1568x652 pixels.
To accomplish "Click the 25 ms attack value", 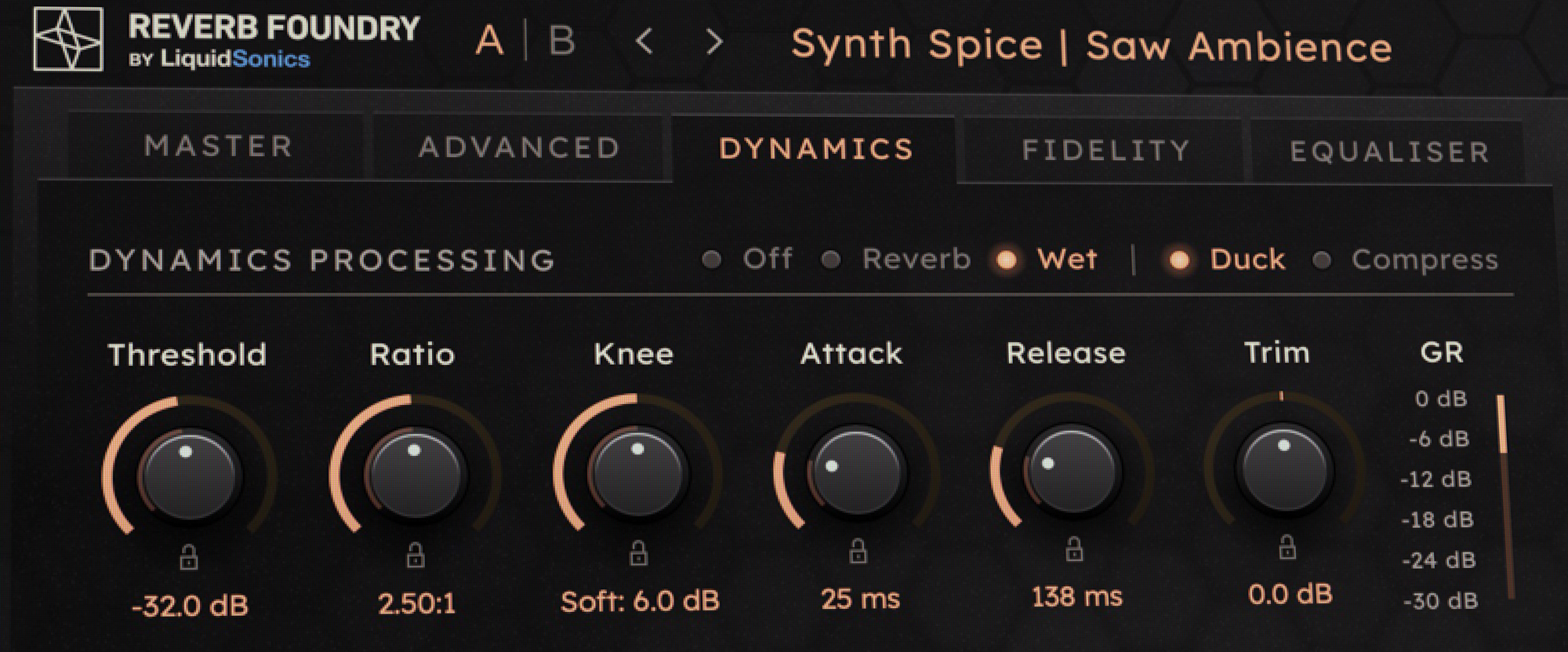I will [860, 599].
